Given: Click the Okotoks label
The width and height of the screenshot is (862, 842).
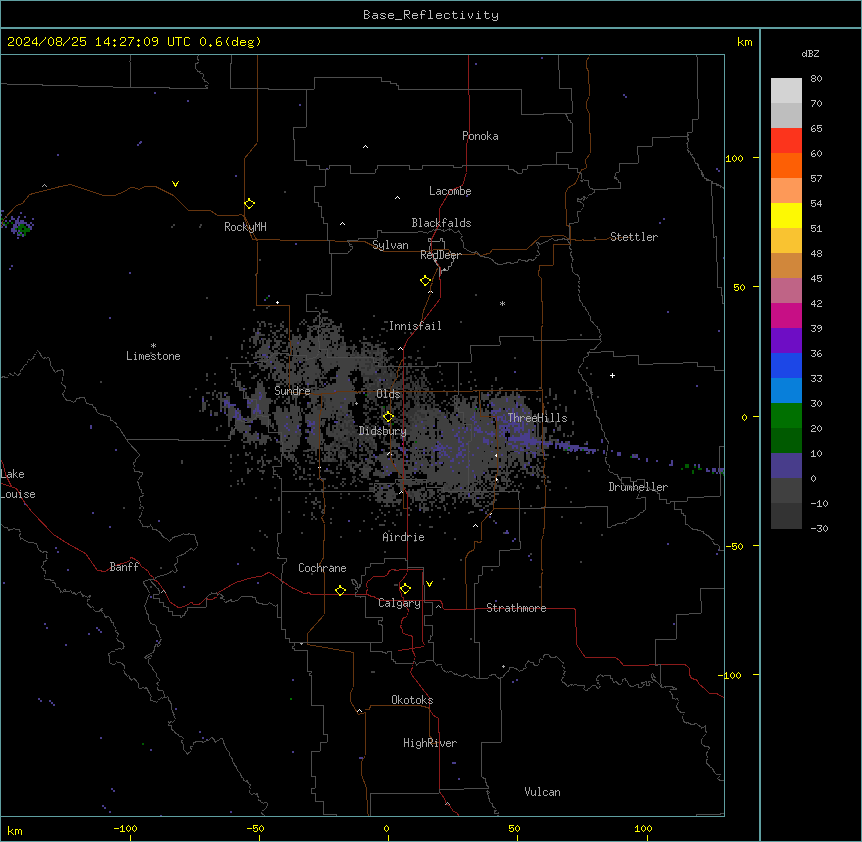Looking at the screenshot, I should [412, 700].
